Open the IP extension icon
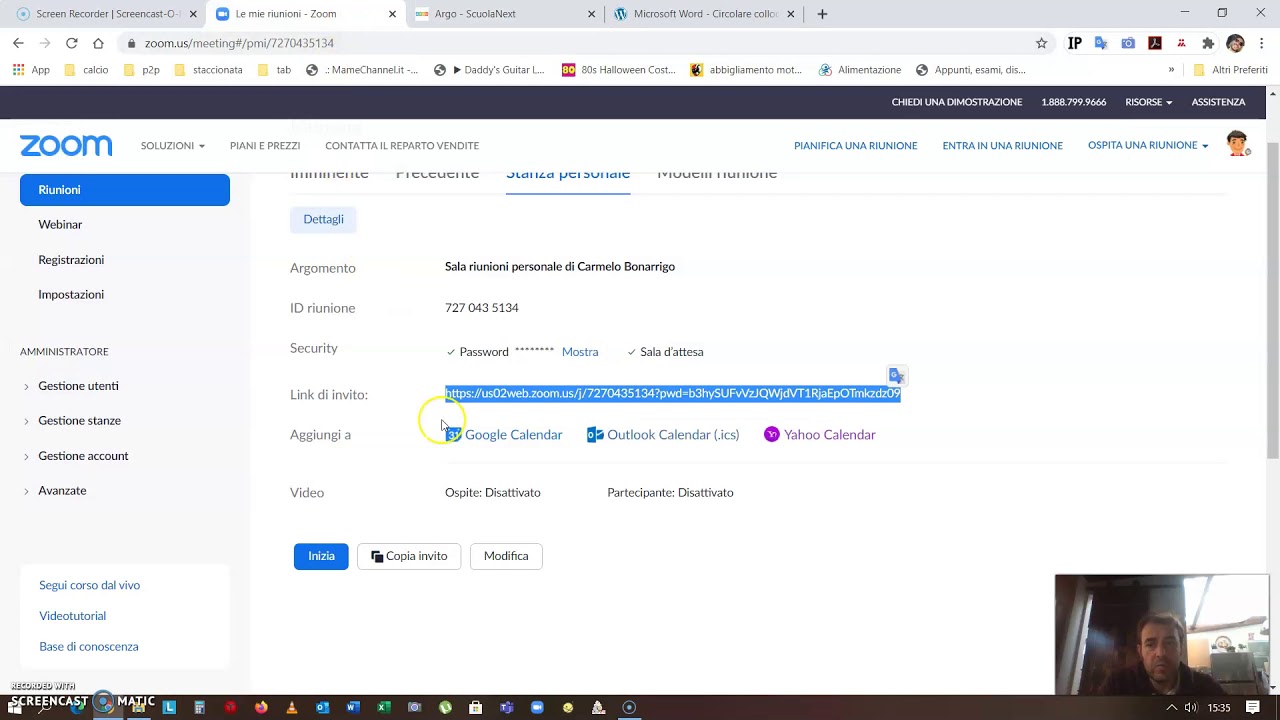 pyautogui.click(x=1075, y=43)
